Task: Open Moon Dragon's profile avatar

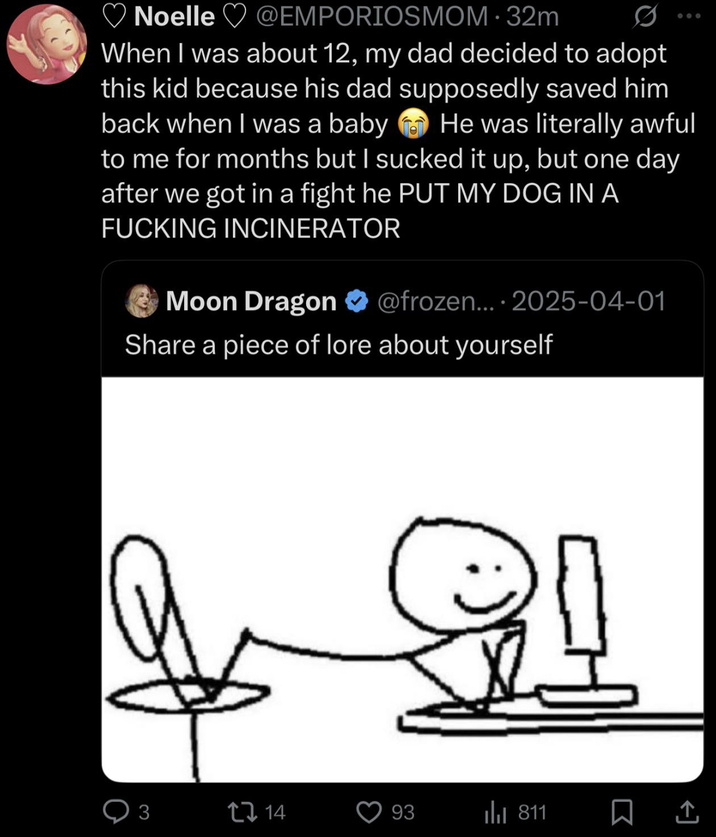Action: (143, 299)
